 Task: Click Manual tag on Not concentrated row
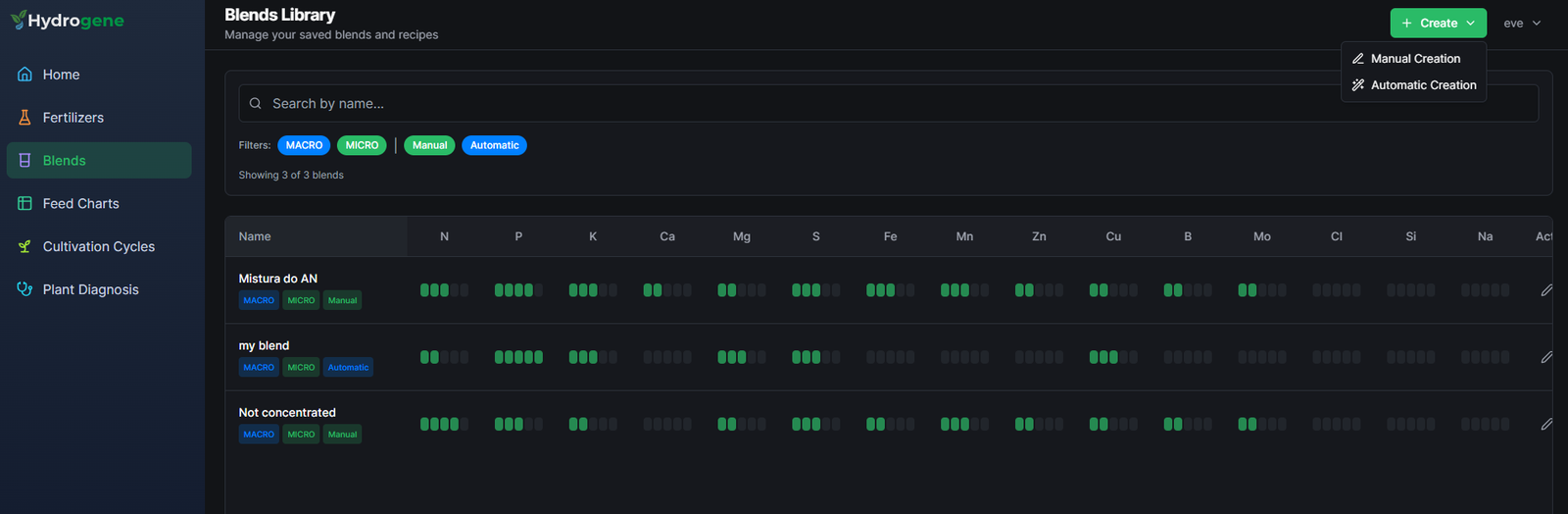pyautogui.click(x=342, y=435)
